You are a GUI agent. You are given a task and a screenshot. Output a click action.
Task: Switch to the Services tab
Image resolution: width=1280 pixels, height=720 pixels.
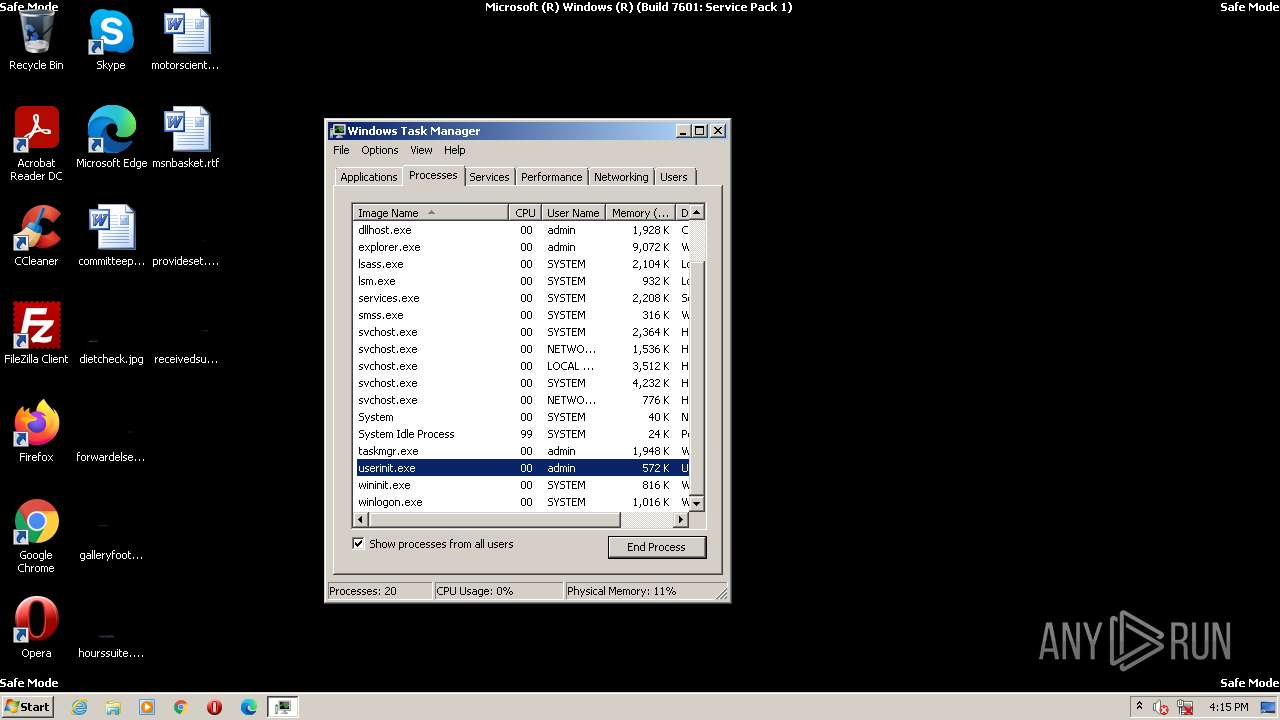[x=489, y=177]
